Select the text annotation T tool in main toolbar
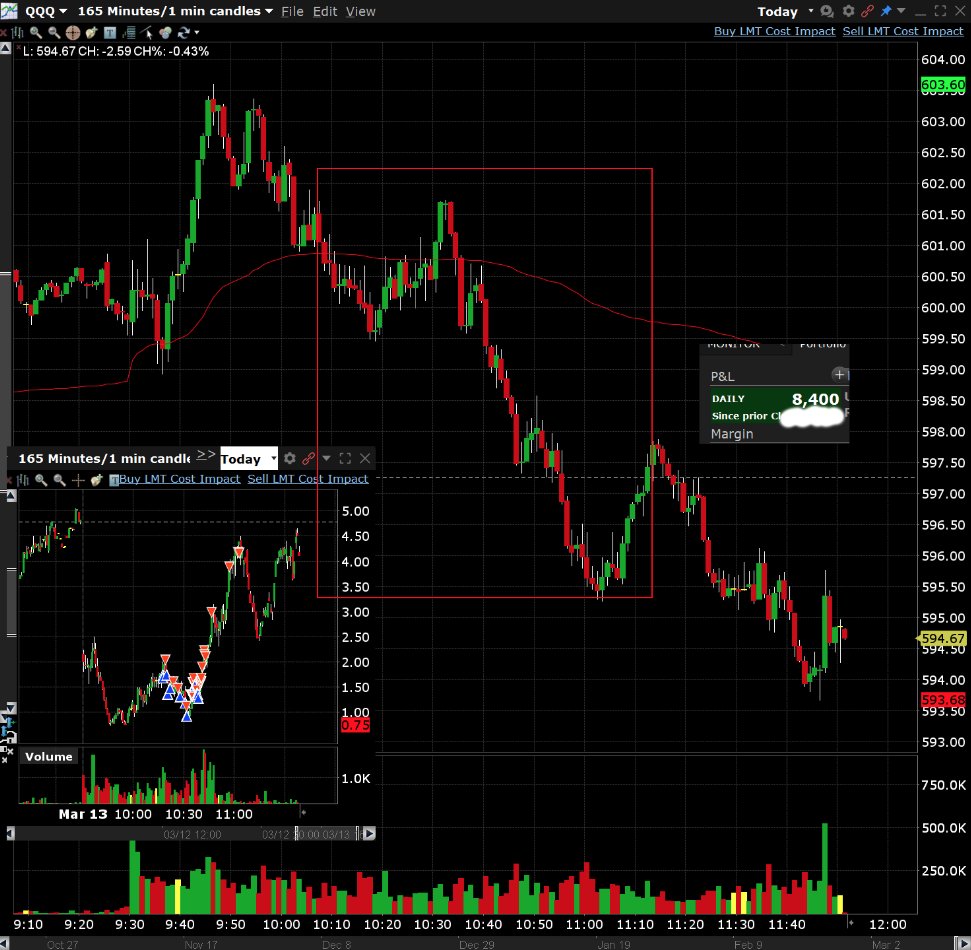 [x=110, y=32]
